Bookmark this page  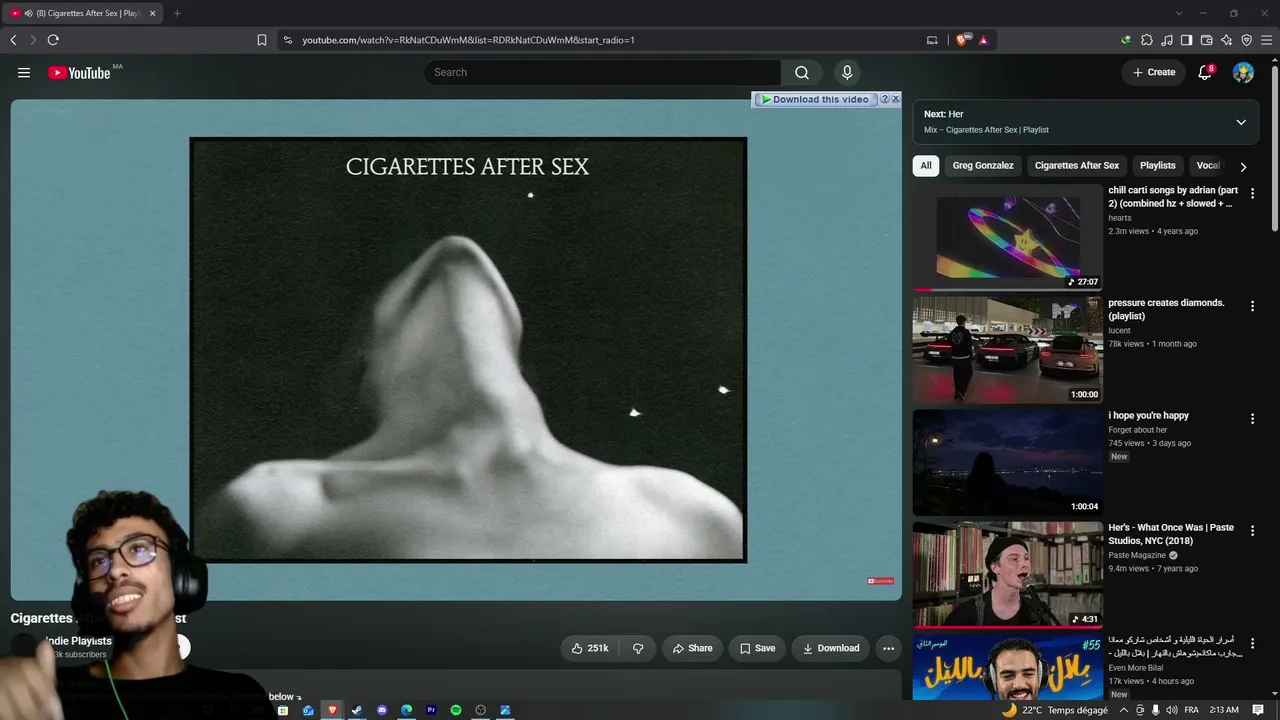tap(262, 40)
